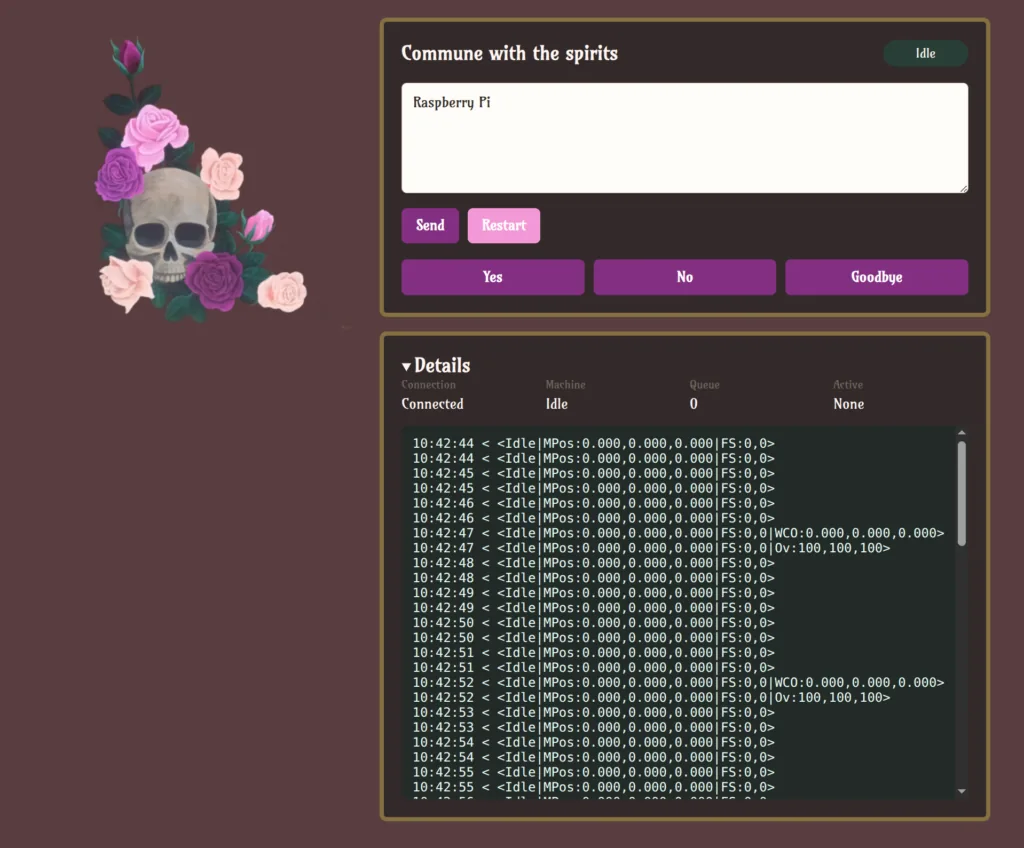This screenshot has height=848, width=1024.
Task: Choose the No response button
Action: 684,277
